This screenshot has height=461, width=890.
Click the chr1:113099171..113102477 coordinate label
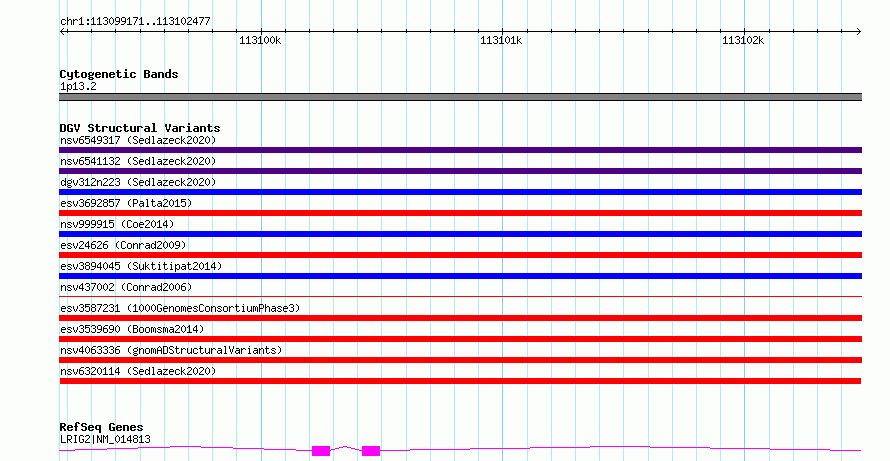[x=135, y=21]
